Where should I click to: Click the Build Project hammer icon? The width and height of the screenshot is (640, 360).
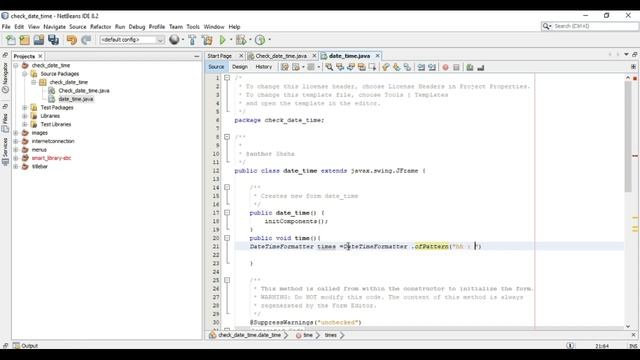[x=192, y=40]
